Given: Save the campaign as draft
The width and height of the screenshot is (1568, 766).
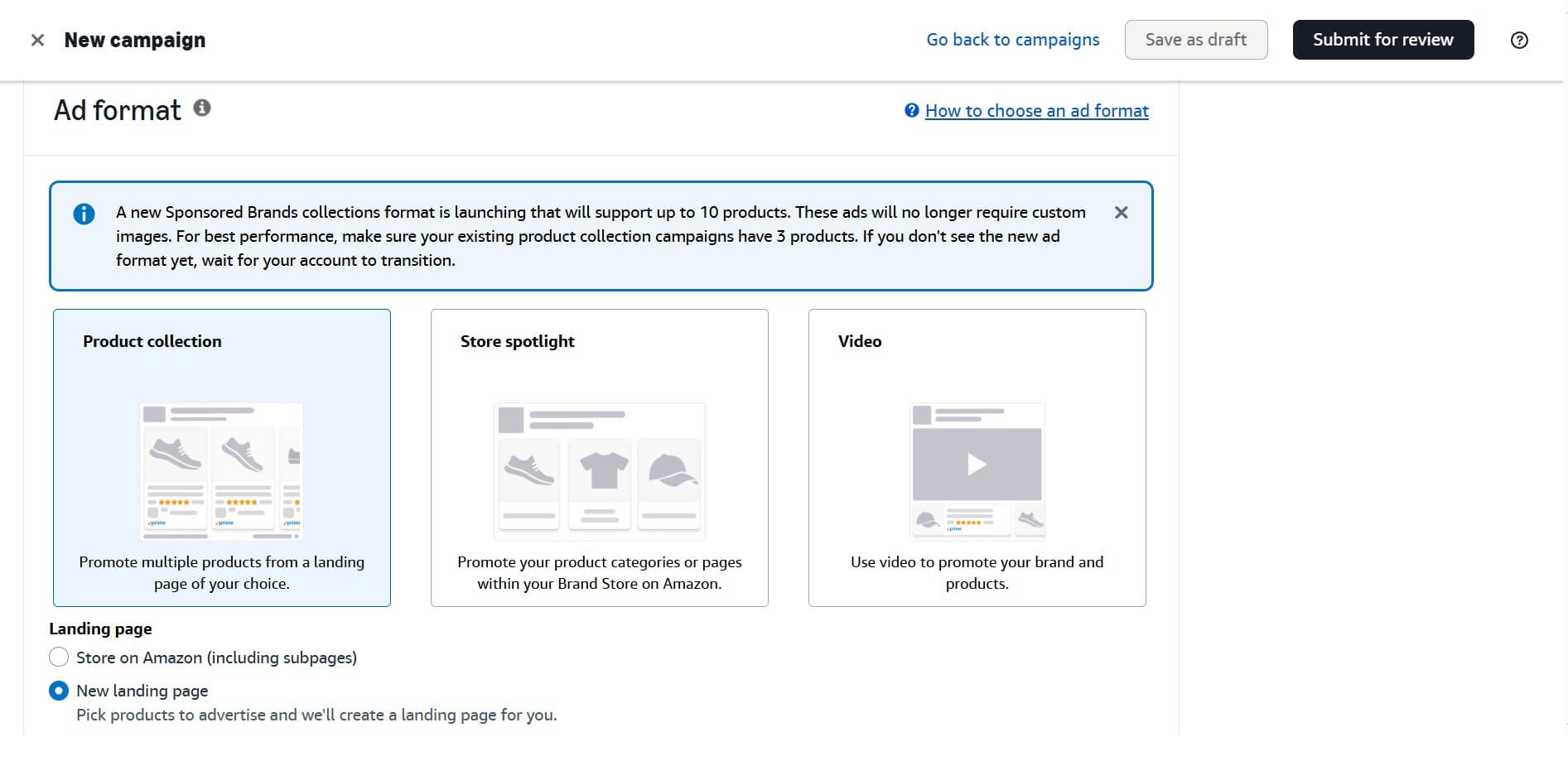Looking at the screenshot, I should point(1195,40).
